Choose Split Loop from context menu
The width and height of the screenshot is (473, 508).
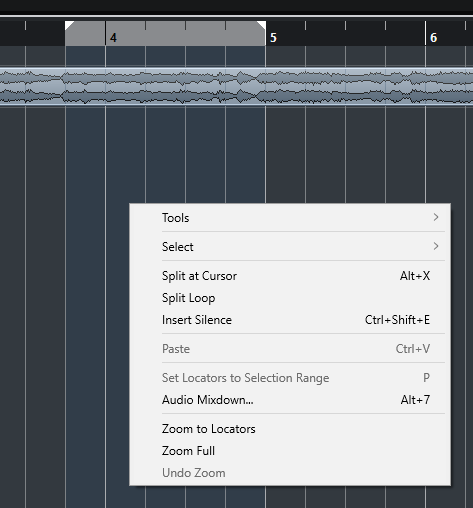(290, 298)
